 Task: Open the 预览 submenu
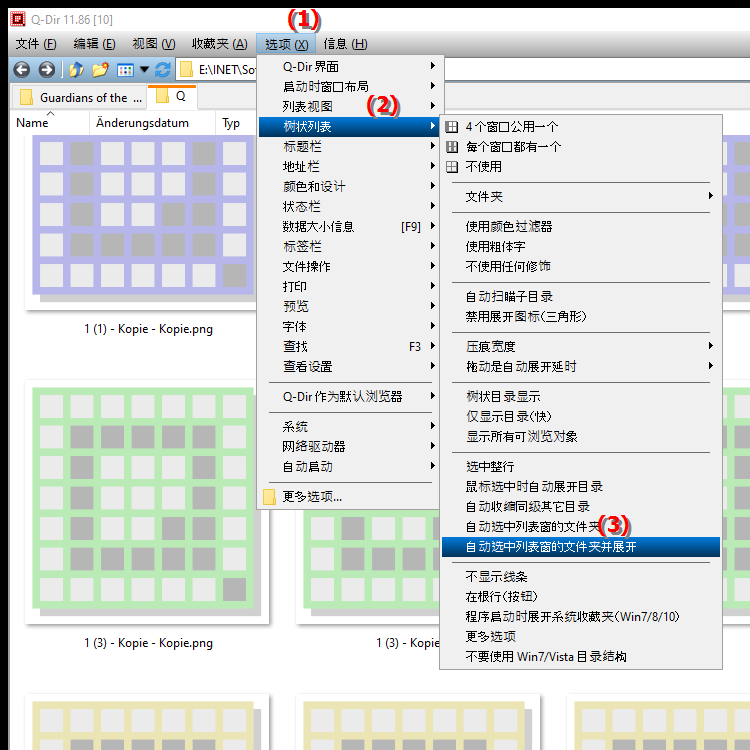(349, 307)
